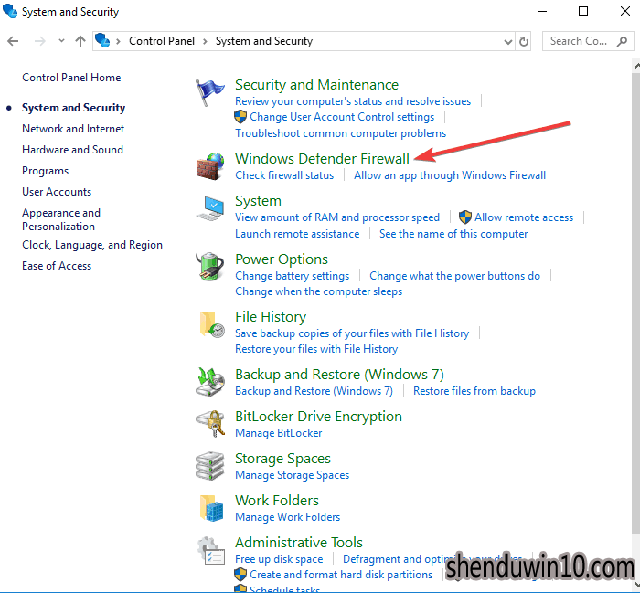Open User Accounts category

point(57,192)
